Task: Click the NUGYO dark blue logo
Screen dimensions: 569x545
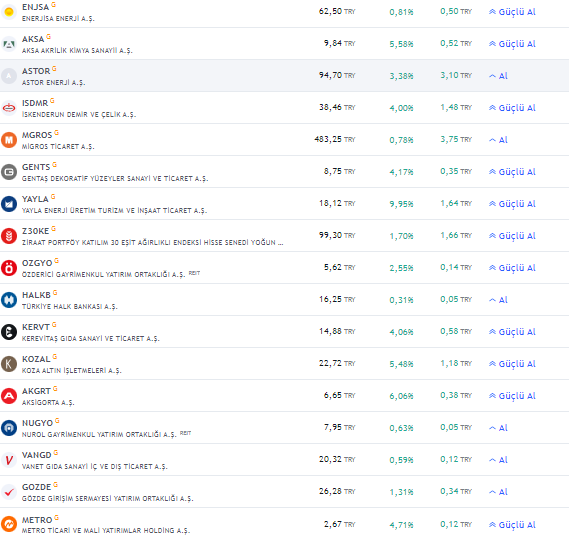Action: tap(9, 428)
